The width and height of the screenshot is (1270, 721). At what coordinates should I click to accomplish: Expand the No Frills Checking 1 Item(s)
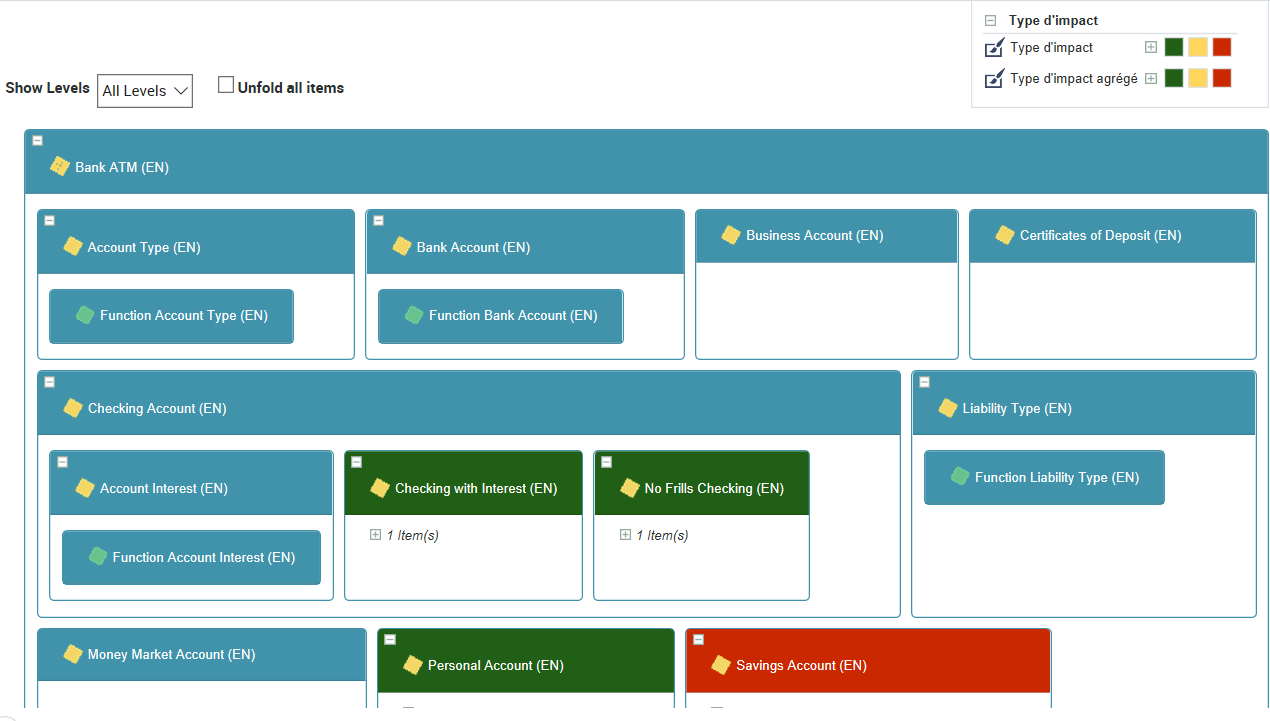coord(626,535)
